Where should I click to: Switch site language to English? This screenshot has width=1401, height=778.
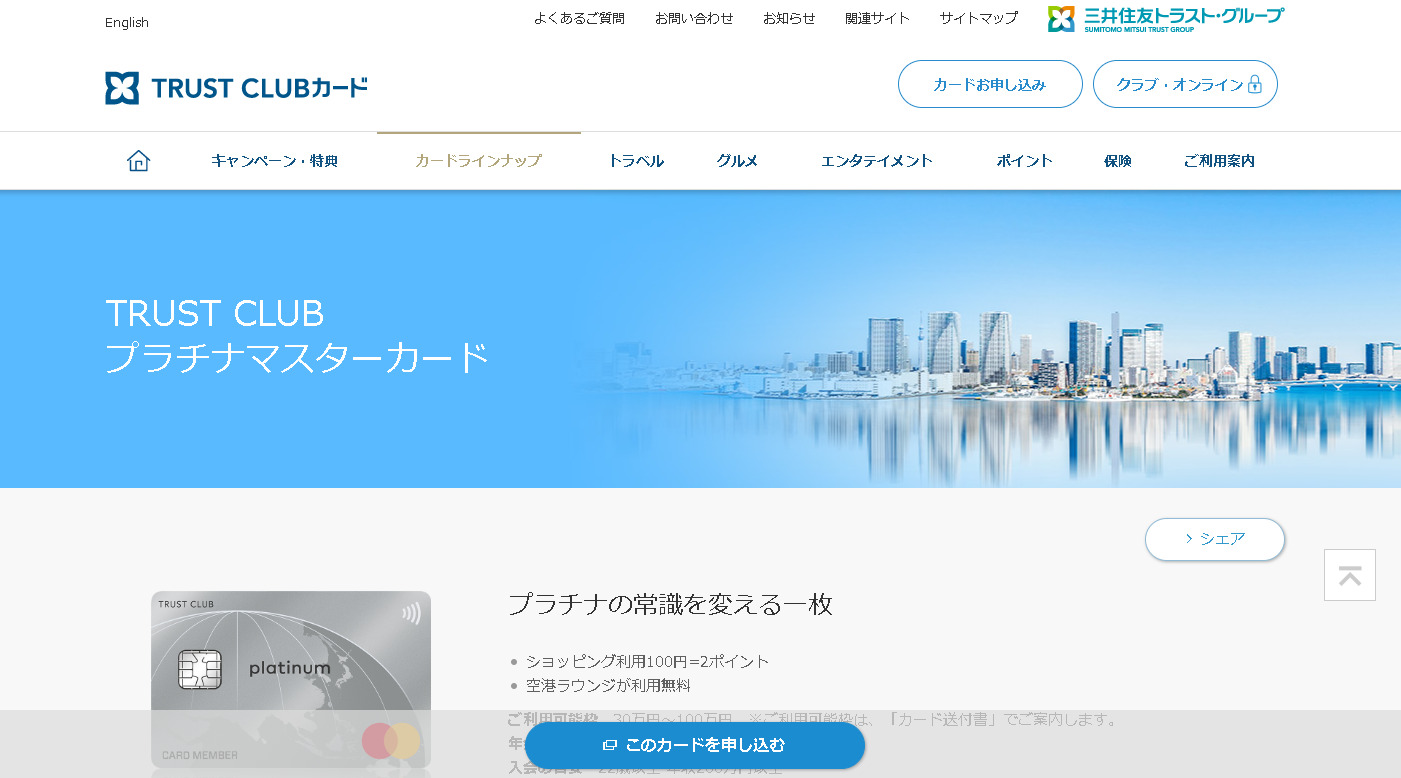click(x=127, y=22)
